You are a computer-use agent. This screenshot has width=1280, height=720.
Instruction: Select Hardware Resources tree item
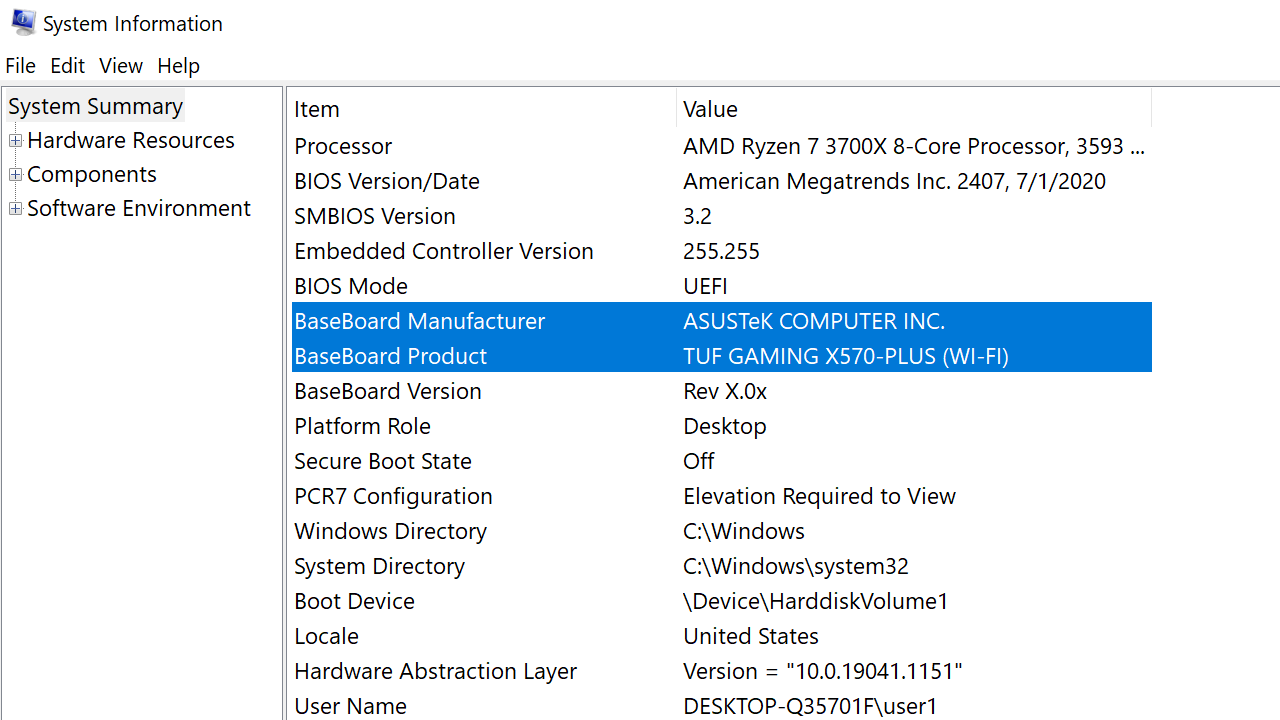coord(131,140)
